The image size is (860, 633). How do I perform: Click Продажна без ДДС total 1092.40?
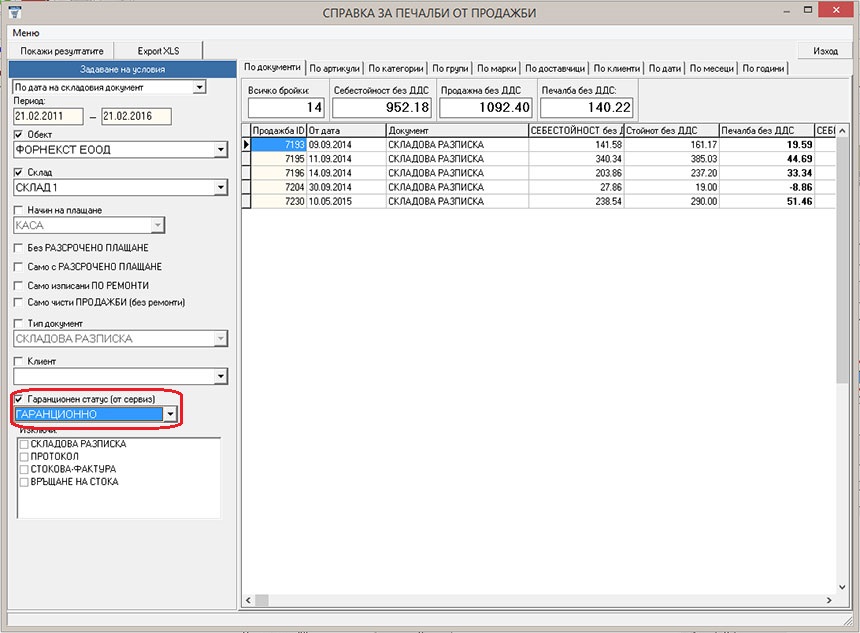pos(485,108)
